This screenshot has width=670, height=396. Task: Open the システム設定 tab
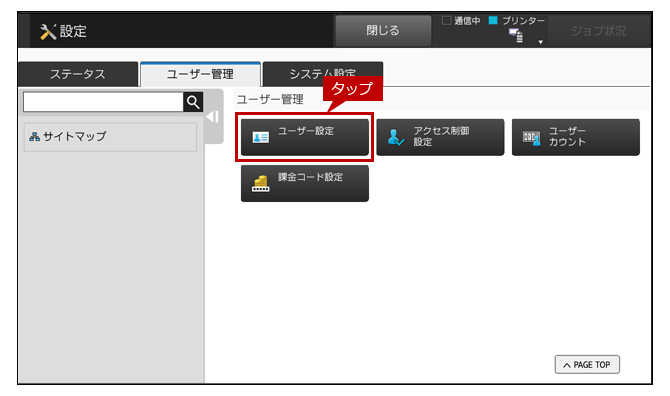[x=323, y=74]
